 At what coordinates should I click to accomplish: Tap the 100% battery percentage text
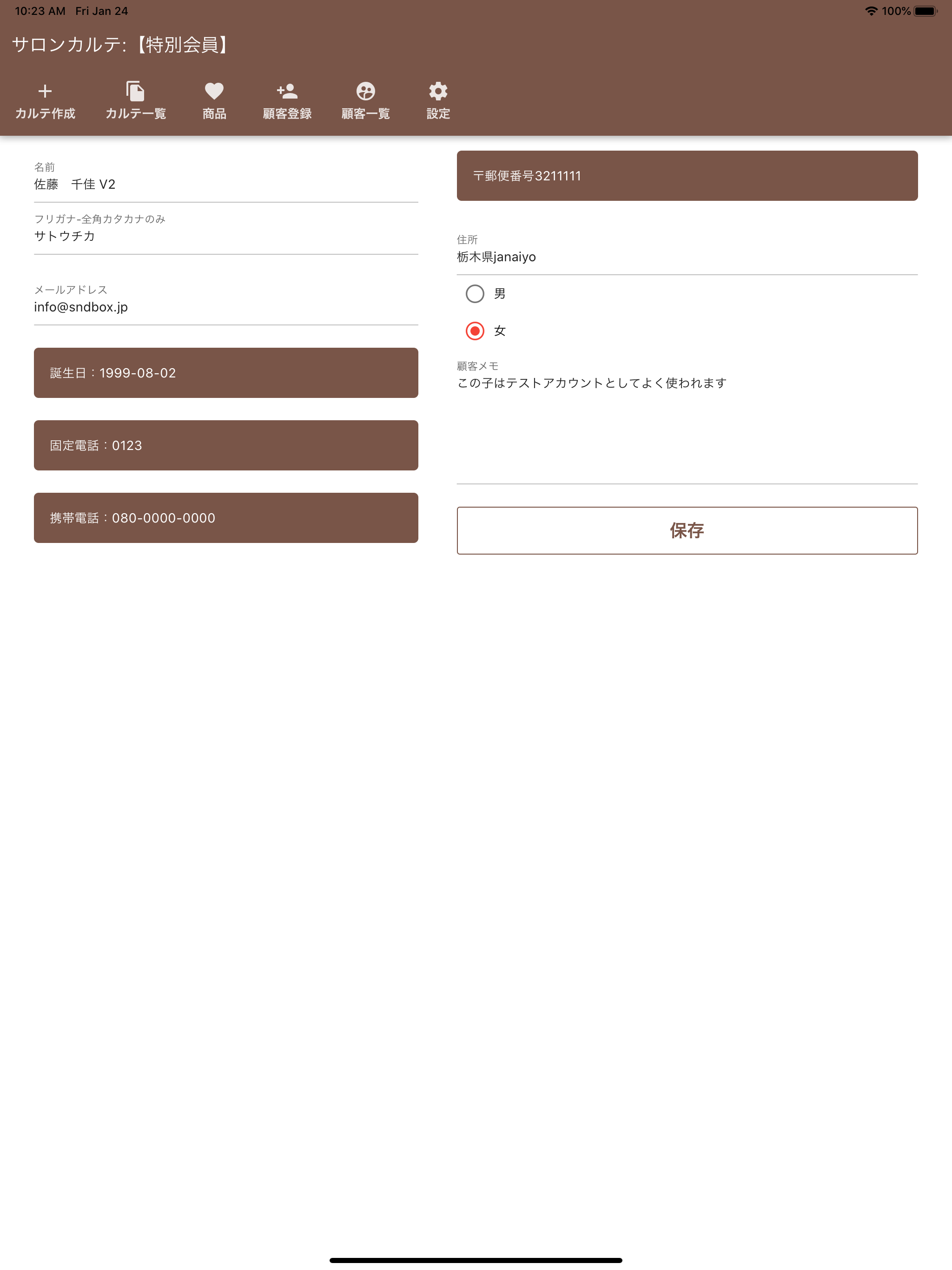tap(896, 11)
